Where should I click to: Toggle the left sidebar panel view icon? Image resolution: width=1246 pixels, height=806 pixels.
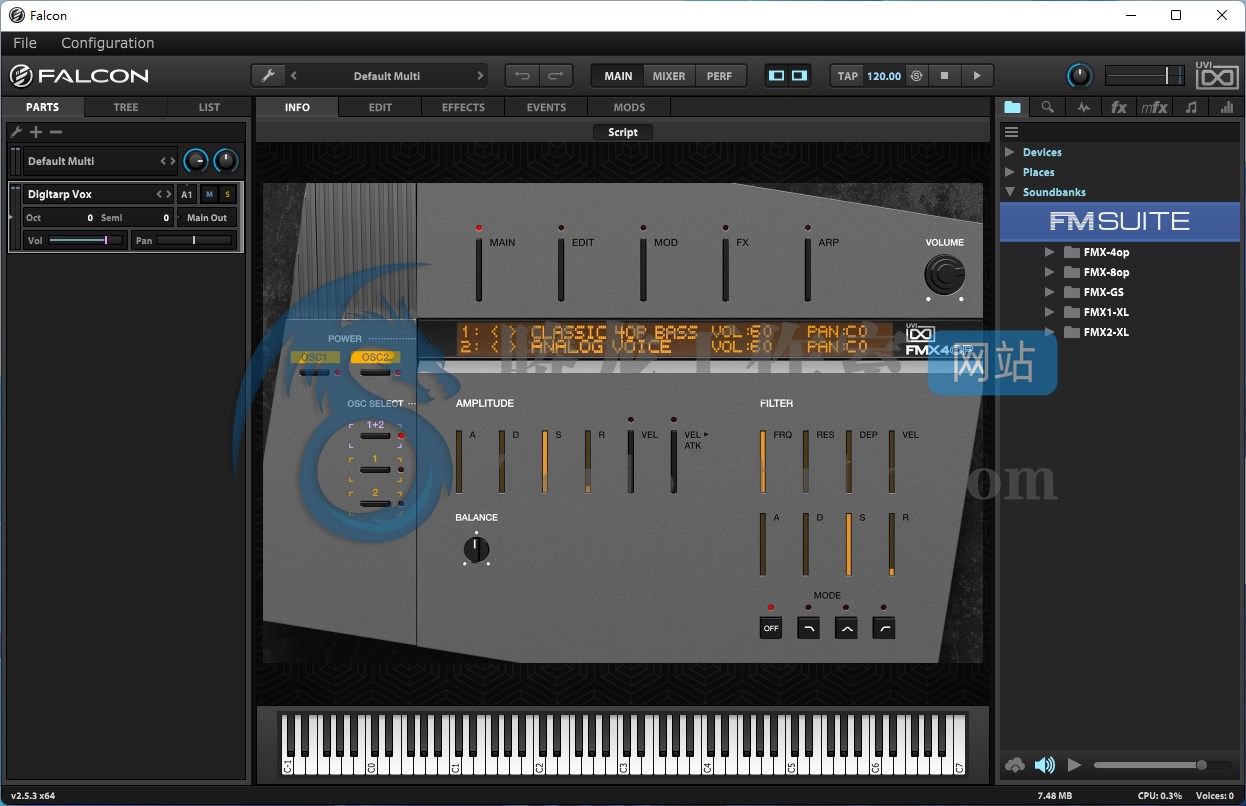[776, 76]
